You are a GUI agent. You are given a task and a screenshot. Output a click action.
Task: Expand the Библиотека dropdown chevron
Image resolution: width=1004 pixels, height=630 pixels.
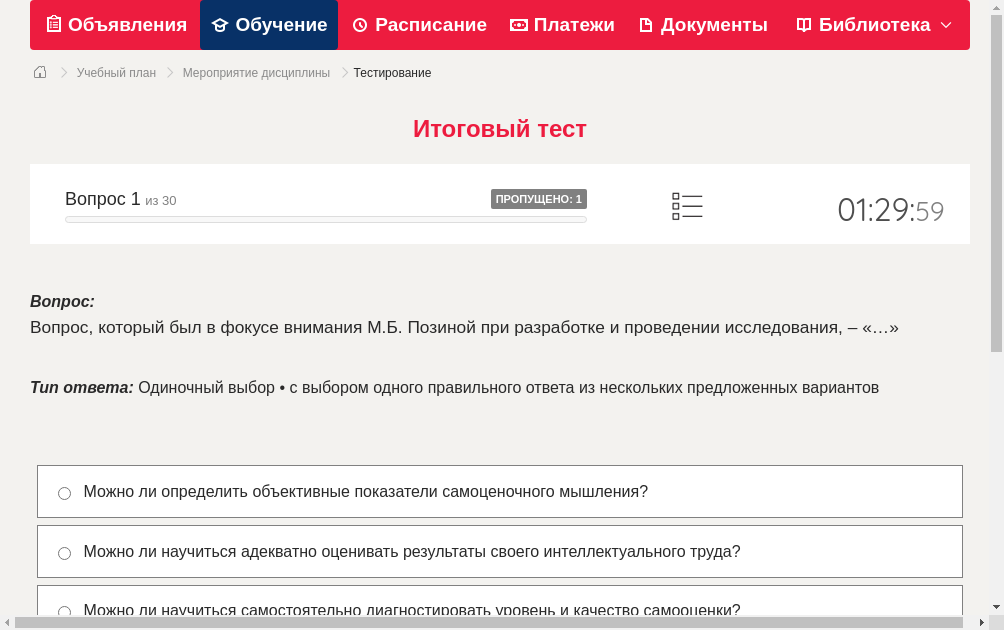(948, 25)
